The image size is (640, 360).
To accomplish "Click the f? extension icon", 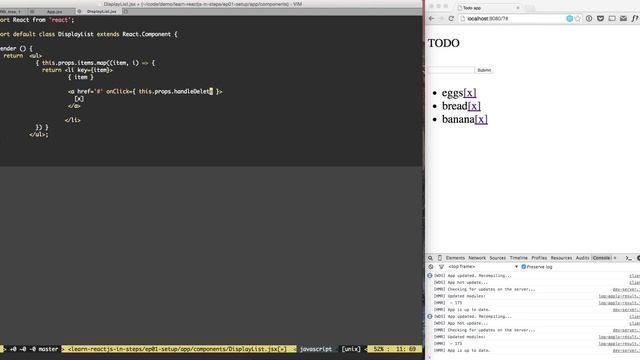I will point(635,18).
